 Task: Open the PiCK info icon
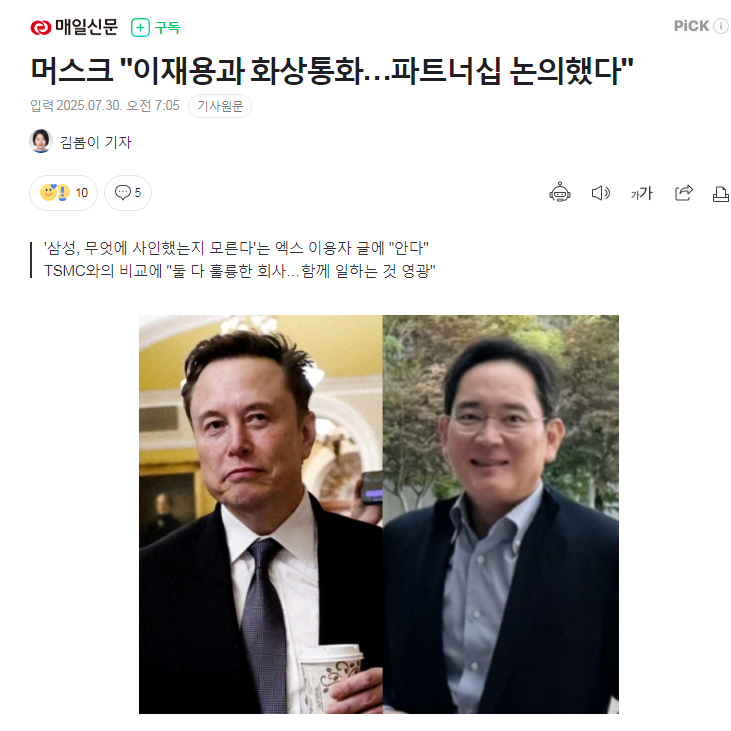coord(721,26)
